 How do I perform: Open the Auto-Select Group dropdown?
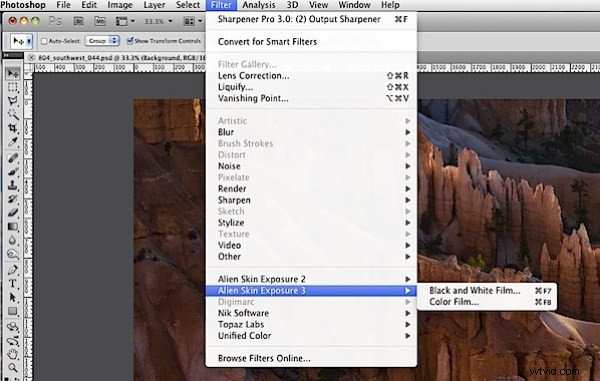[102, 41]
